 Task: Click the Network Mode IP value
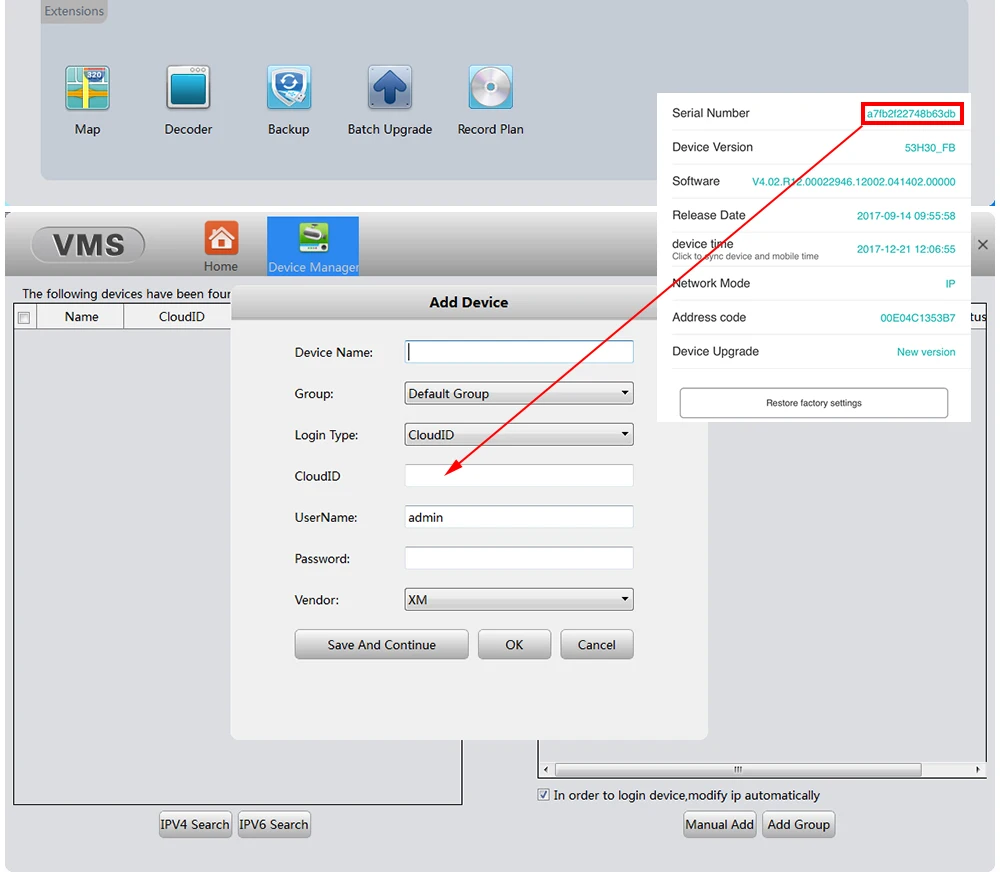(x=950, y=284)
